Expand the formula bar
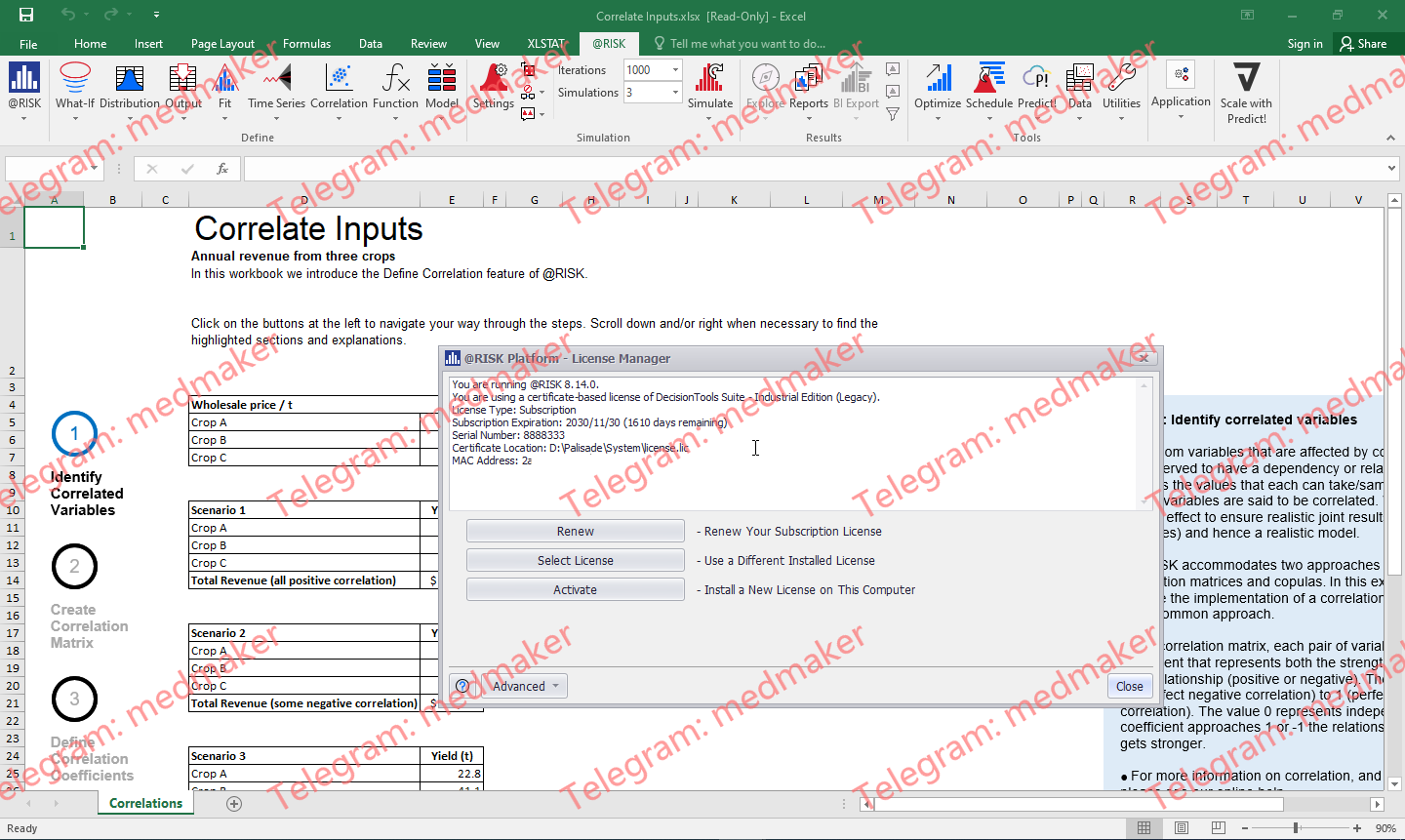 pos(1391,169)
